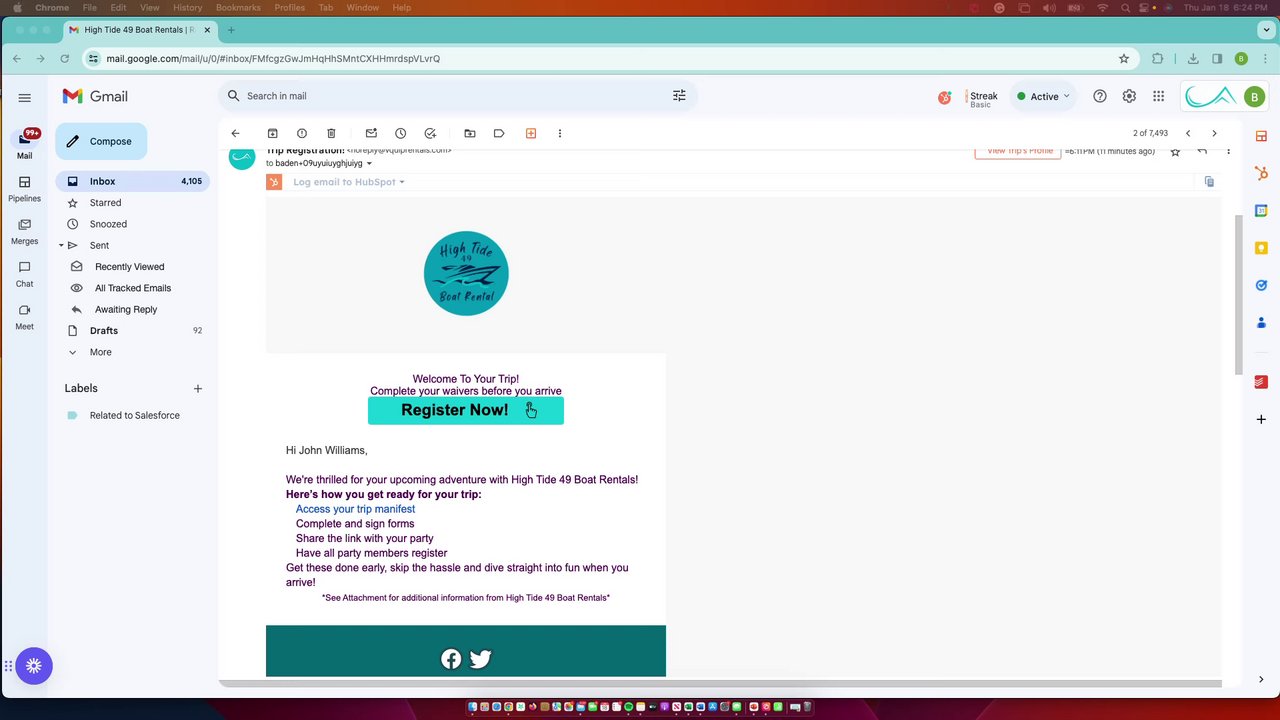Viewport: 1280px width, 720px height.
Task: Open the Related to Salesforce label
Action: (133, 415)
